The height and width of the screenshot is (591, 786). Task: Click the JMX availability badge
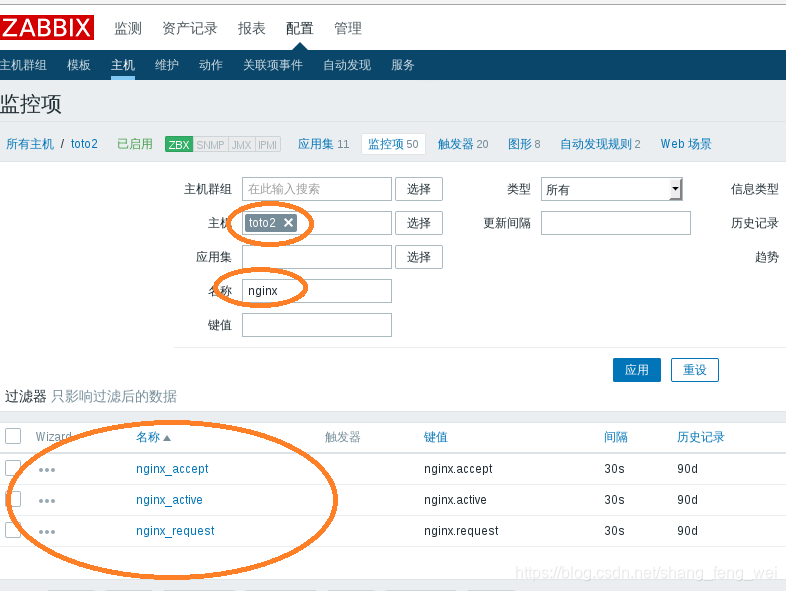click(x=242, y=144)
